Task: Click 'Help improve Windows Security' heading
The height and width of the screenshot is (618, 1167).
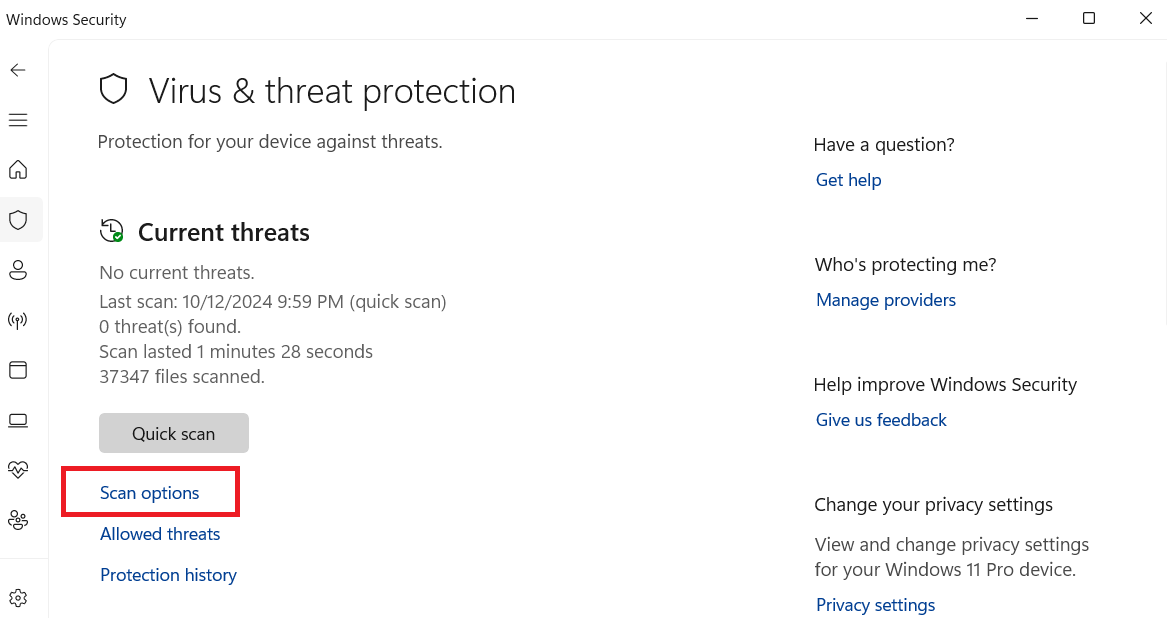Action: (x=945, y=384)
